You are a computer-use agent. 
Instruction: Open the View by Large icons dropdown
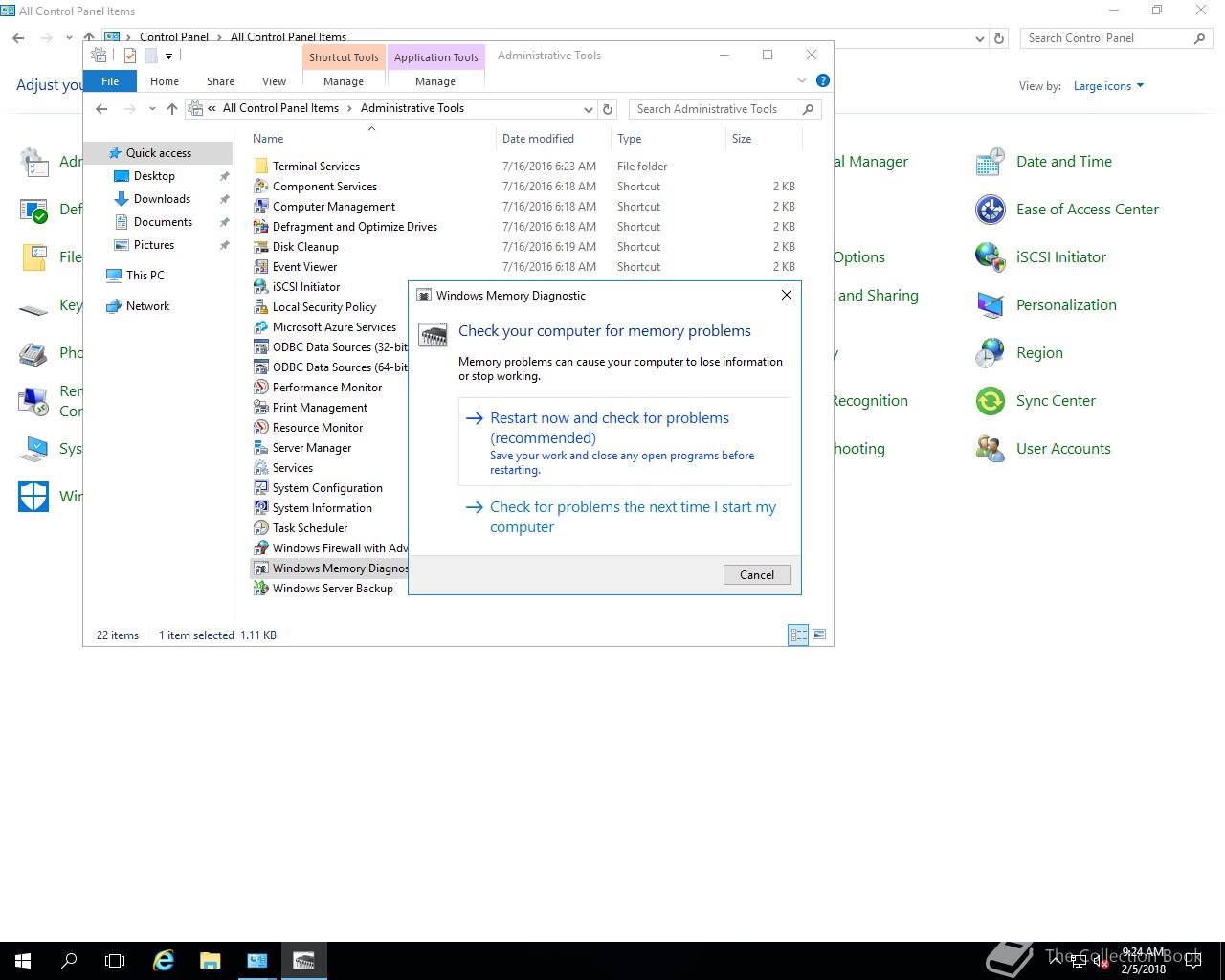[x=1108, y=86]
